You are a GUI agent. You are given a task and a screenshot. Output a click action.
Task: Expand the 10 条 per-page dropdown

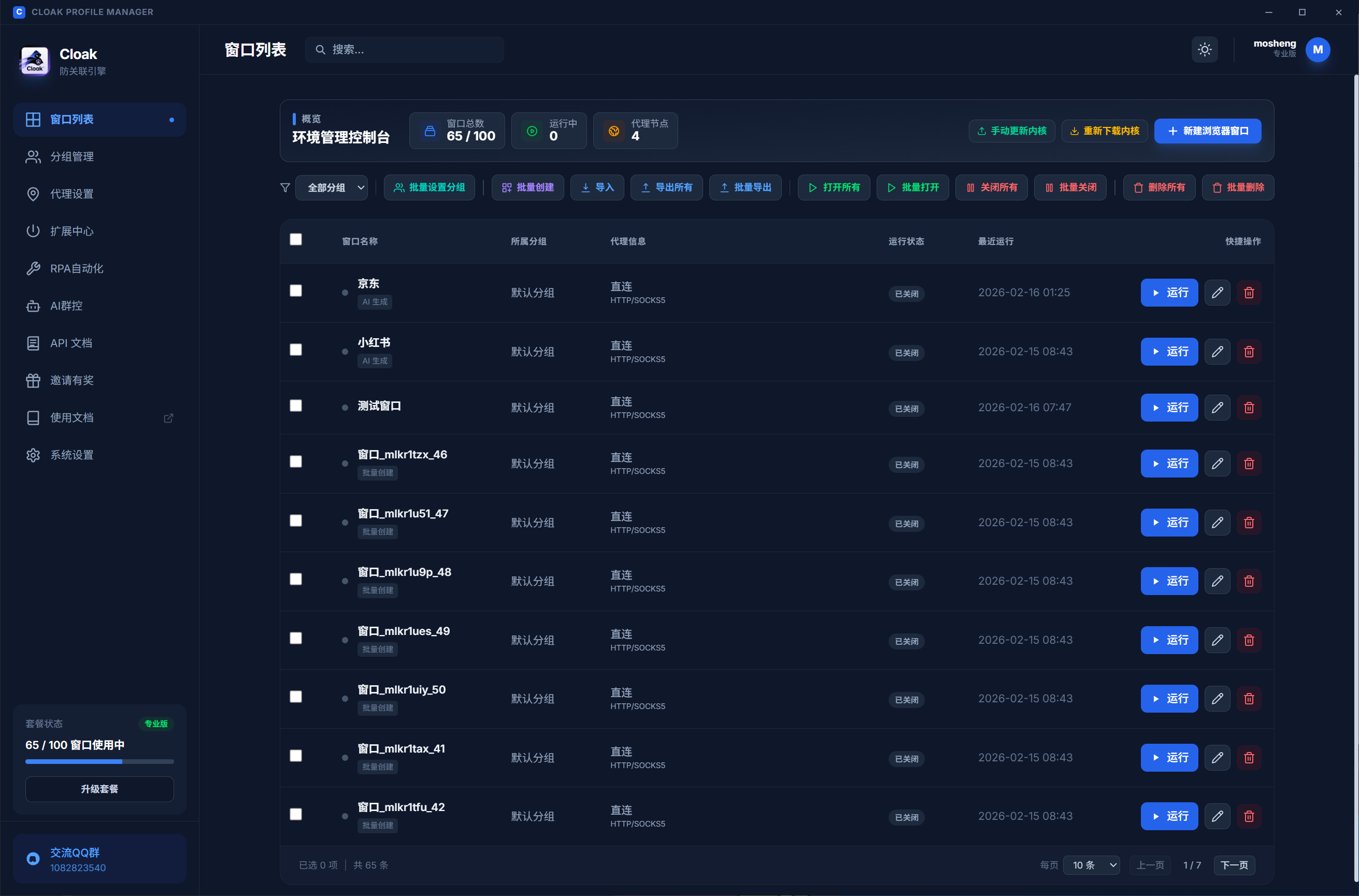[x=1091, y=865]
